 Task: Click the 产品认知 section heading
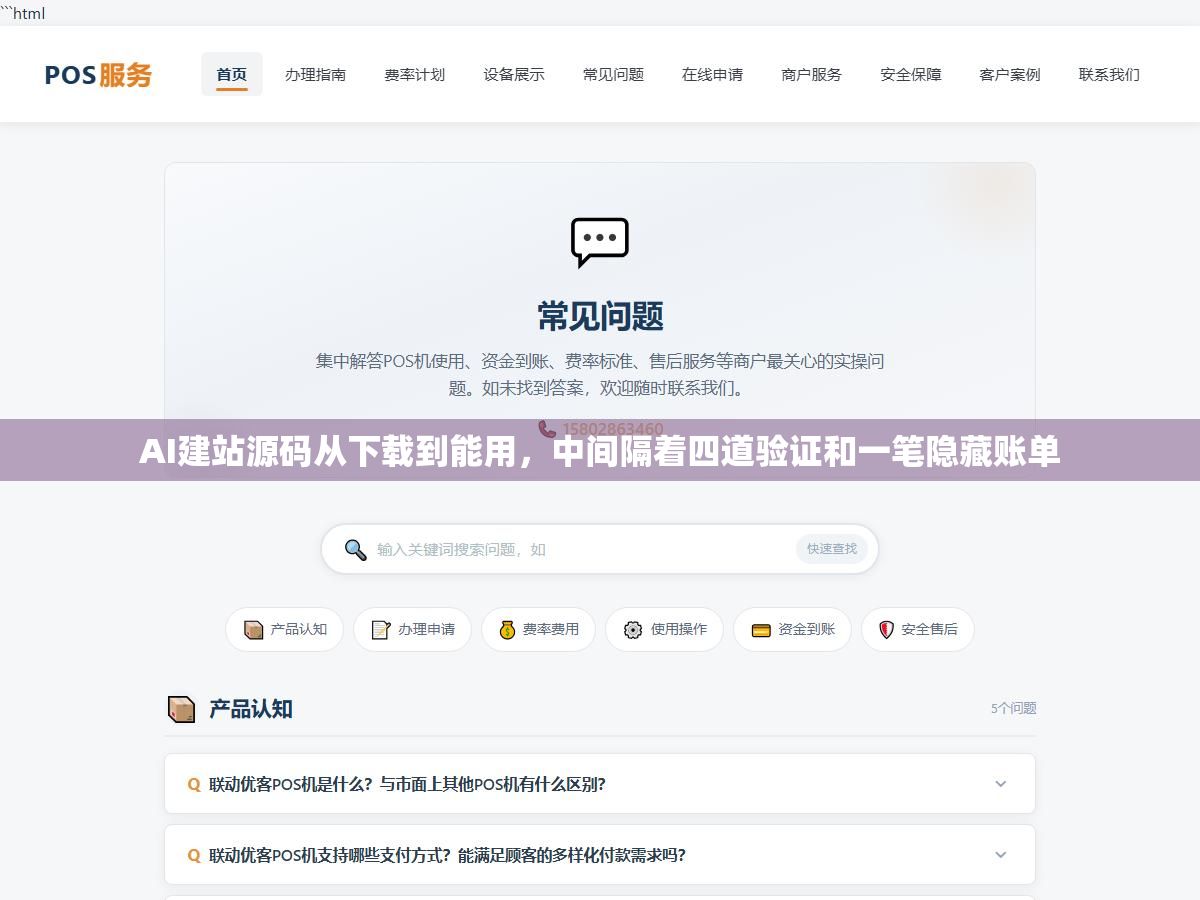(x=251, y=709)
